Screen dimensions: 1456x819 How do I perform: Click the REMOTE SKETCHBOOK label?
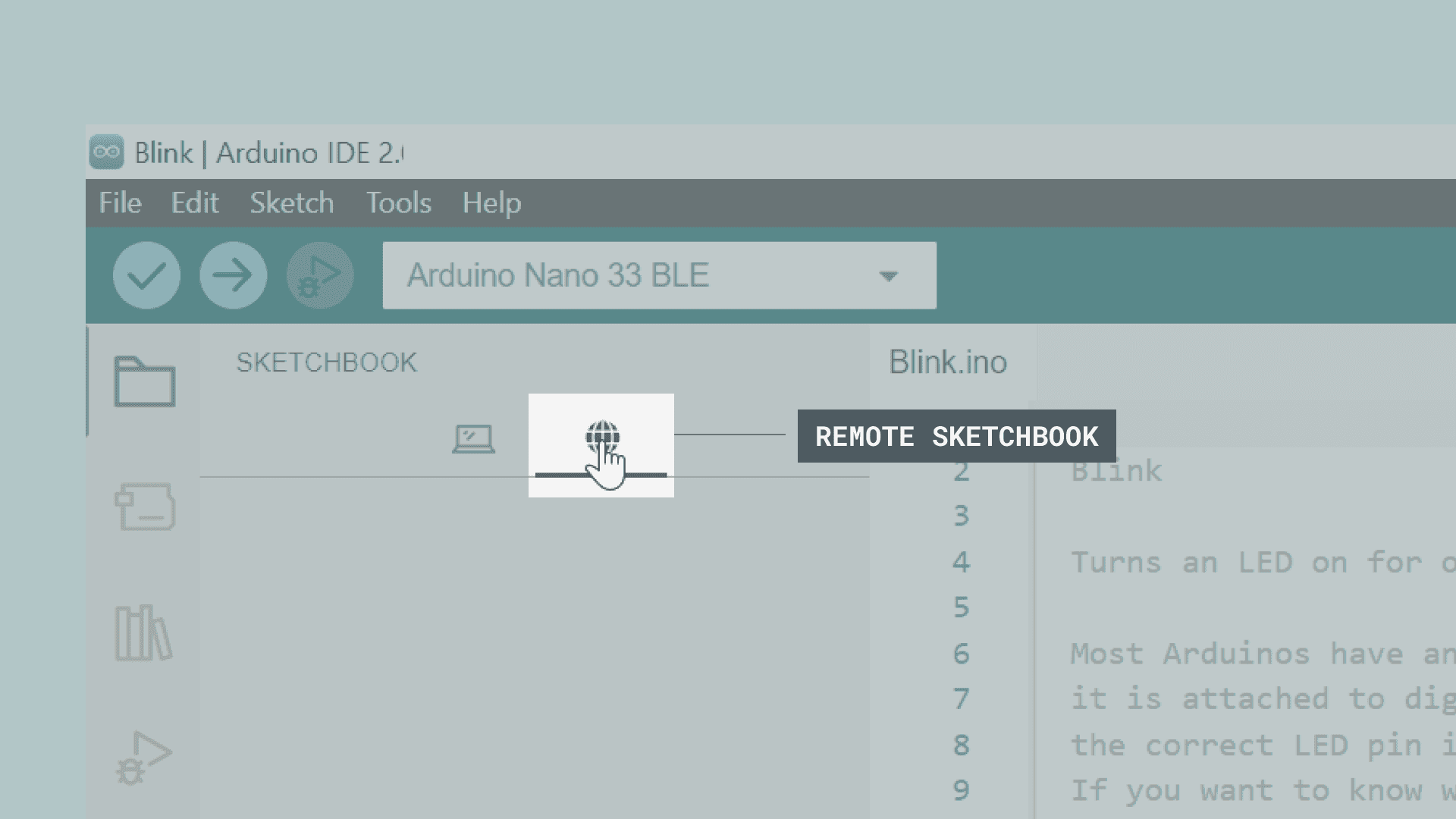click(x=956, y=437)
